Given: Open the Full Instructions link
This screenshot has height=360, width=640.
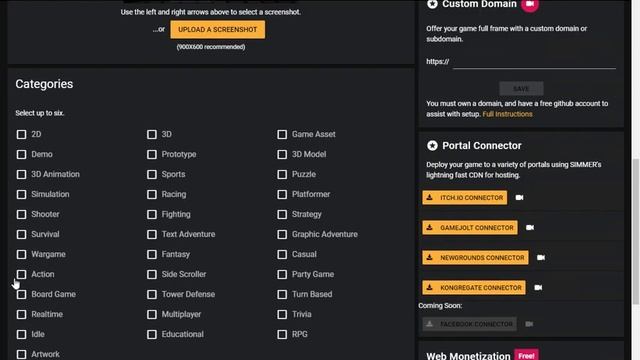Looking at the screenshot, I should click(507, 114).
